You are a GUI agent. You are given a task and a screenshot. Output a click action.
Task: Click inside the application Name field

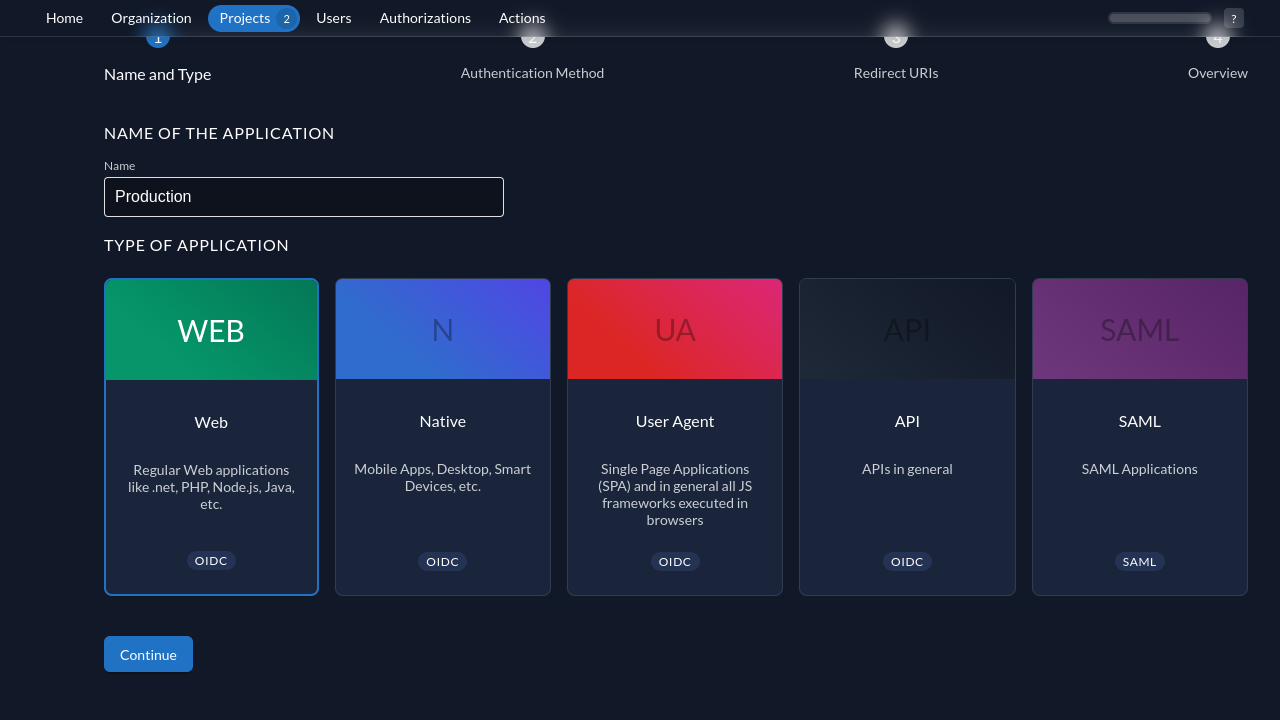point(304,196)
